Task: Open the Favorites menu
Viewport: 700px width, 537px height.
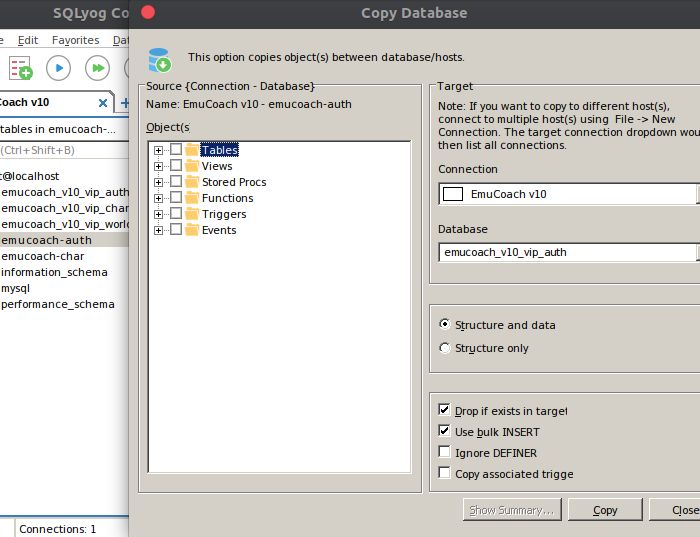Action: click(x=75, y=40)
